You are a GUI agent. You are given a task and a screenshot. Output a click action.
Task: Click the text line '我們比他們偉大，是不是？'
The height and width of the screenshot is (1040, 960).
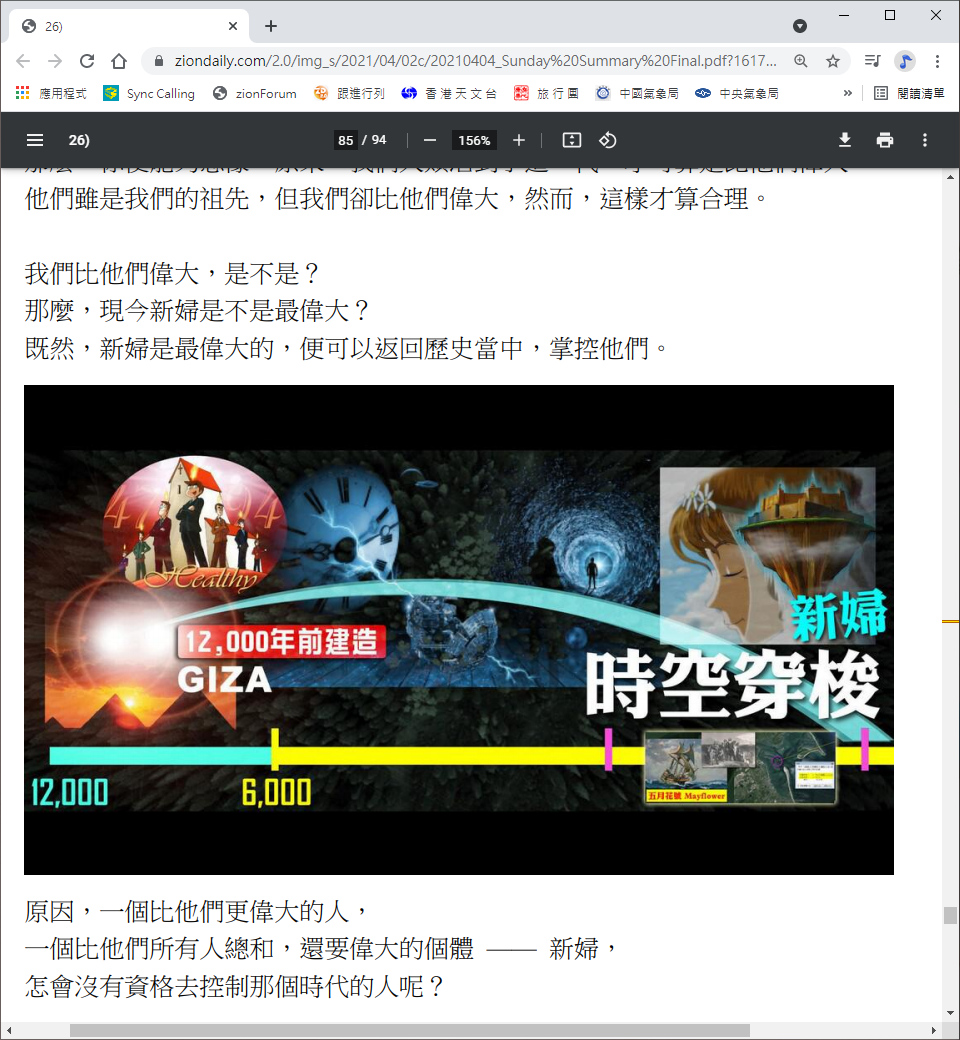(172, 273)
